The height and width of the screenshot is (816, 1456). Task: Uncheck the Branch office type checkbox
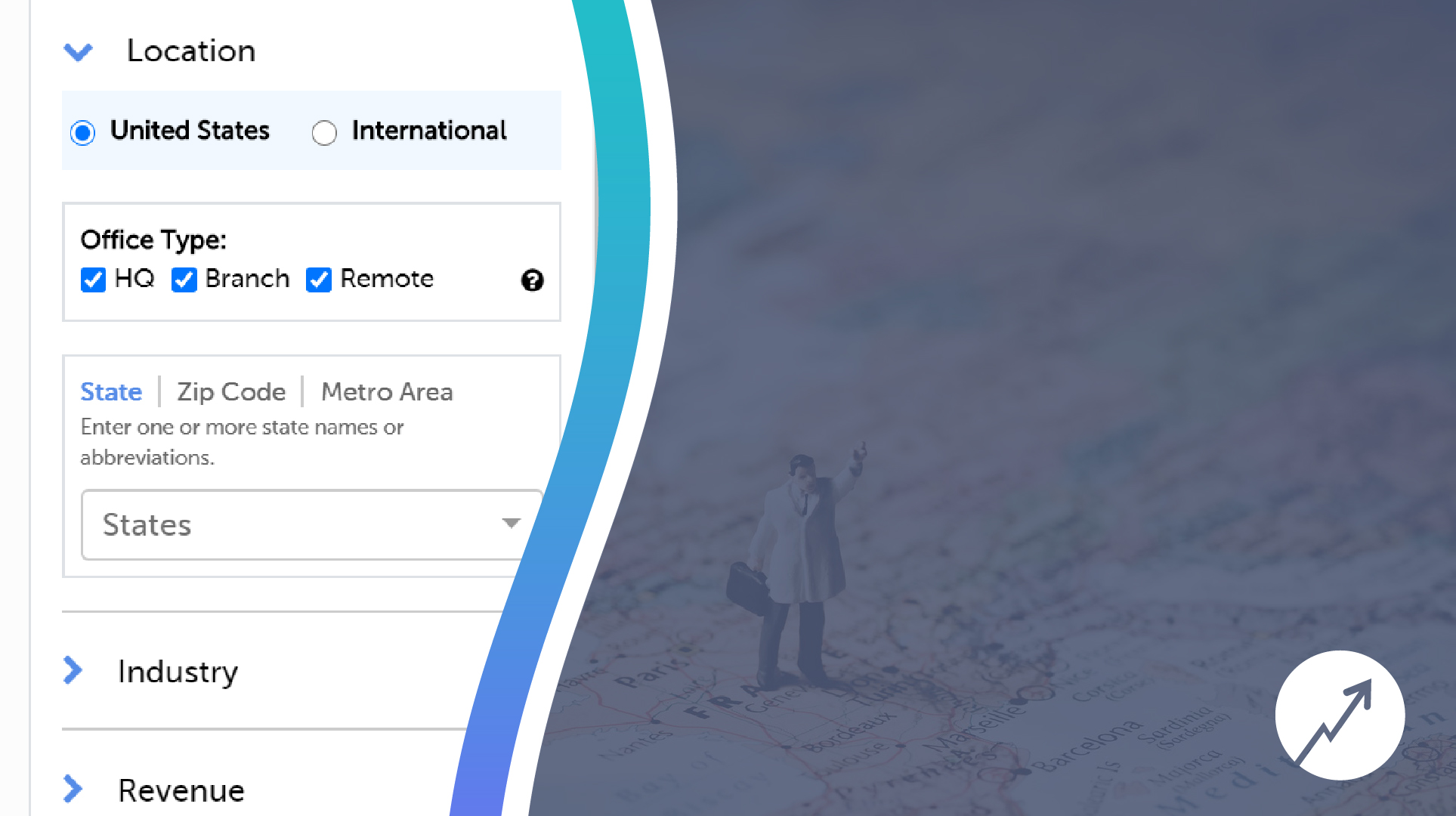pyautogui.click(x=184, y=280)
